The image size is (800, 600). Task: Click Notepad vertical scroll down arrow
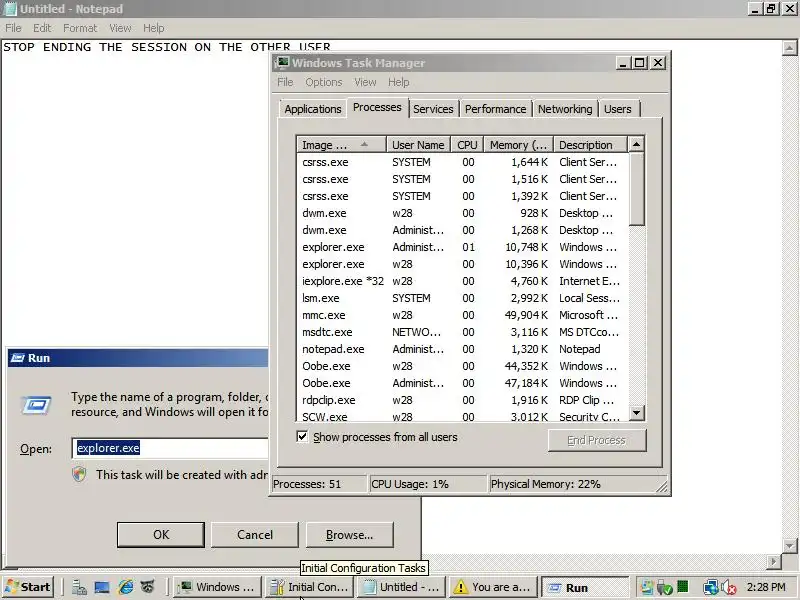[x=789, y=545]
